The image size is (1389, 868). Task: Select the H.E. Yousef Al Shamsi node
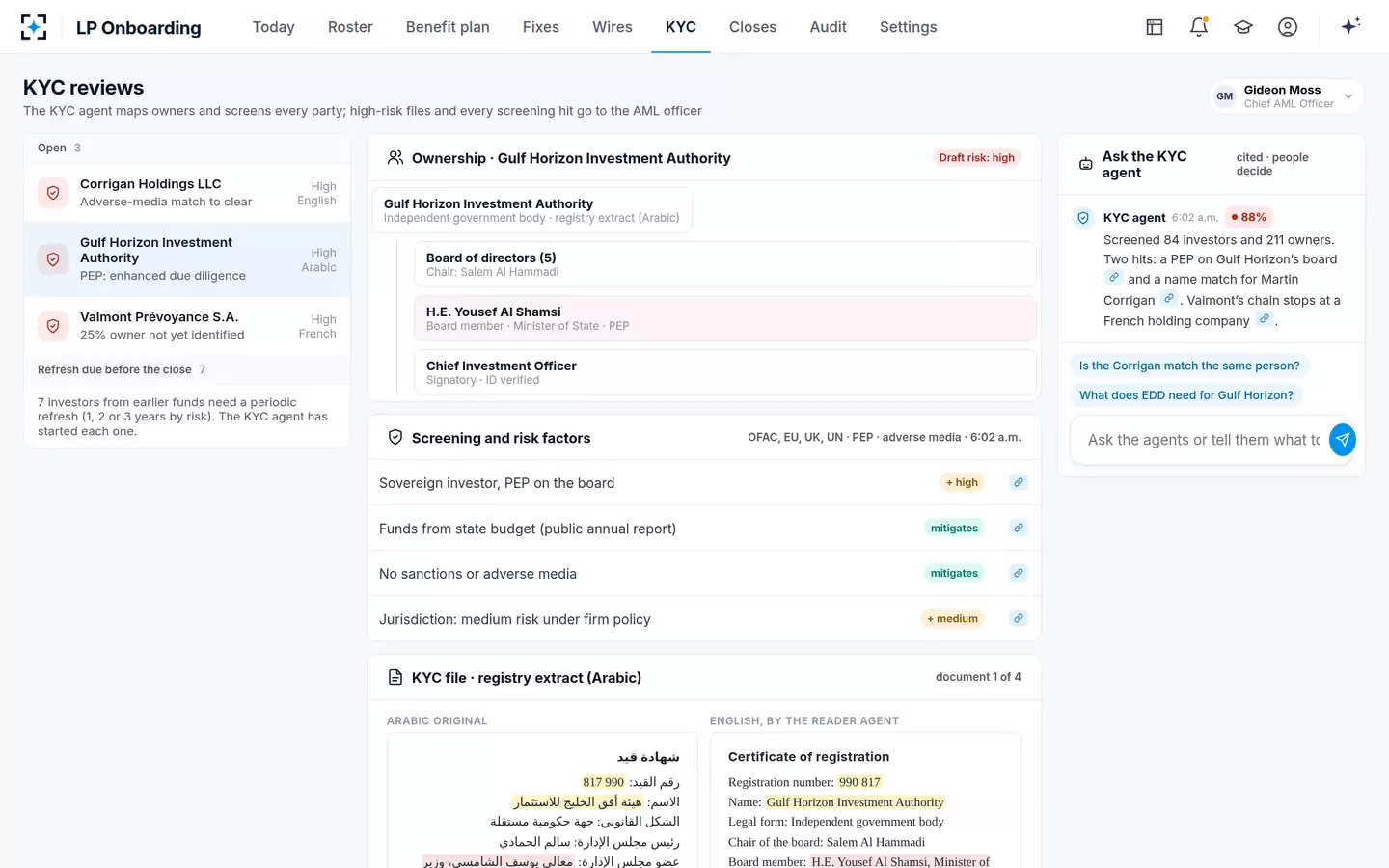coord(725,318)
